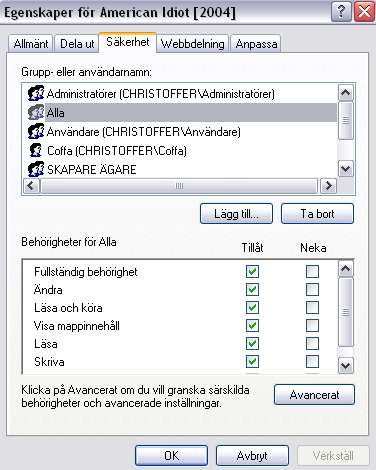Image resolution: width=376 pixels, height=470 pixels.
Task: Select the Alla entry text
Action: click(55, 113)
